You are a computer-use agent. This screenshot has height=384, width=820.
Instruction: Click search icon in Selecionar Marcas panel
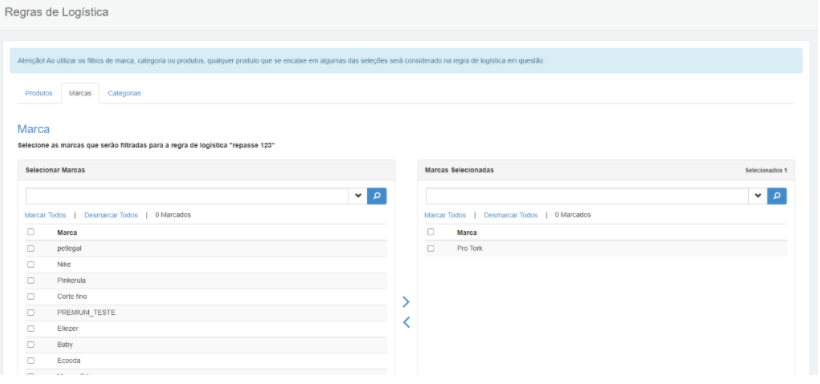click(x=377, y=196)
